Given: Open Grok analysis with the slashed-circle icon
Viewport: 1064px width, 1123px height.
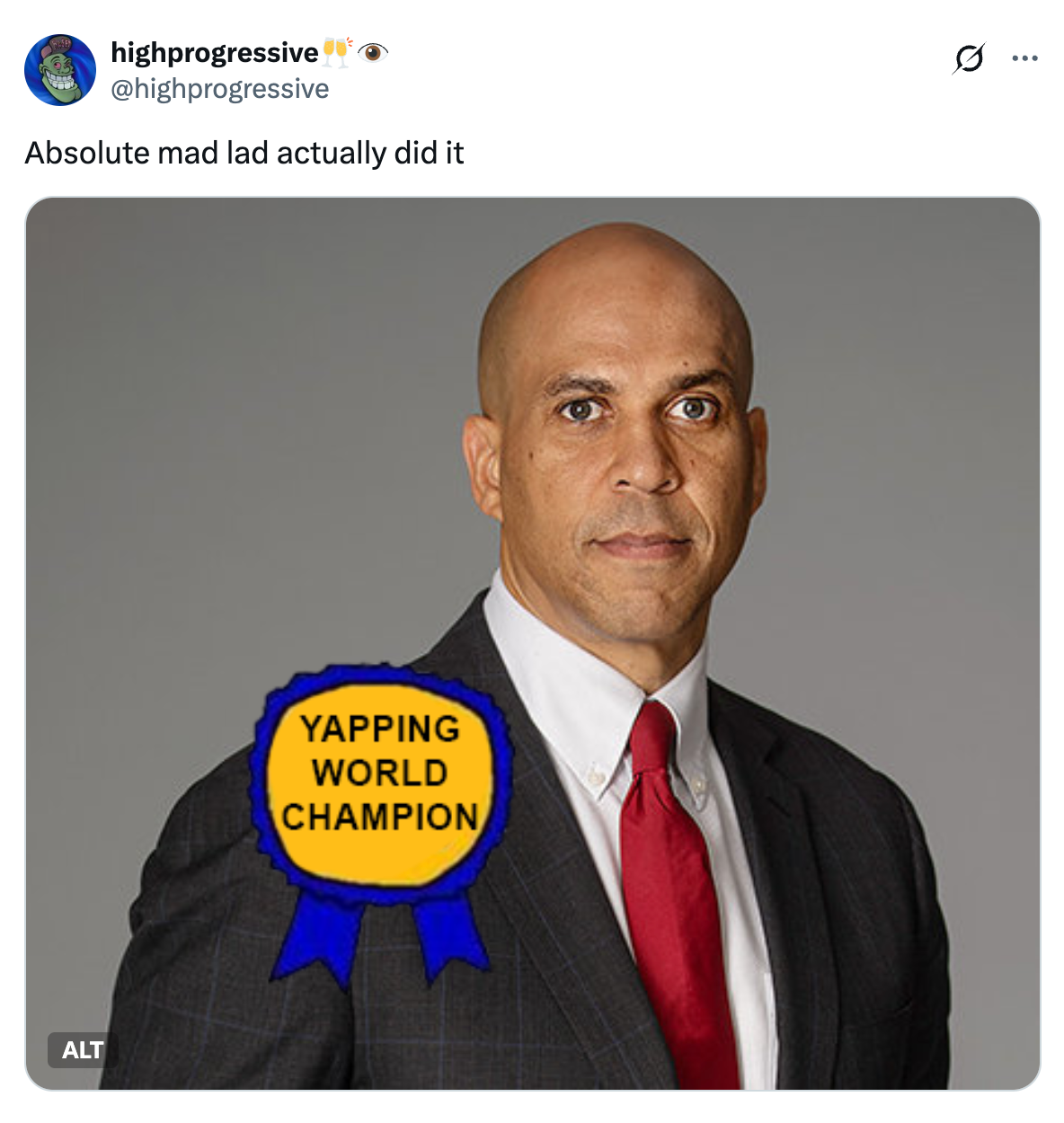Looking at the screenshot, I should click(969, 57).
